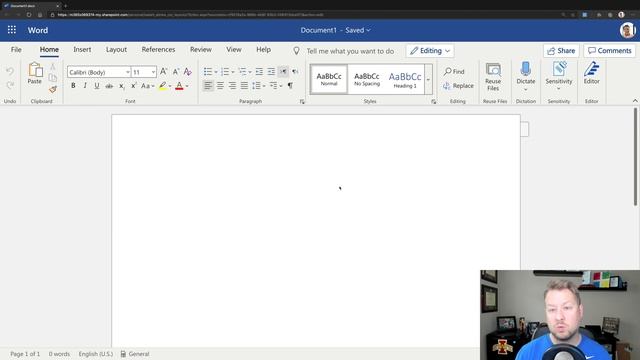This screenshot has width=640, height=360.
Task: Switch to the Insert tab
Action: pyautogui.click(x=82, y=49)
